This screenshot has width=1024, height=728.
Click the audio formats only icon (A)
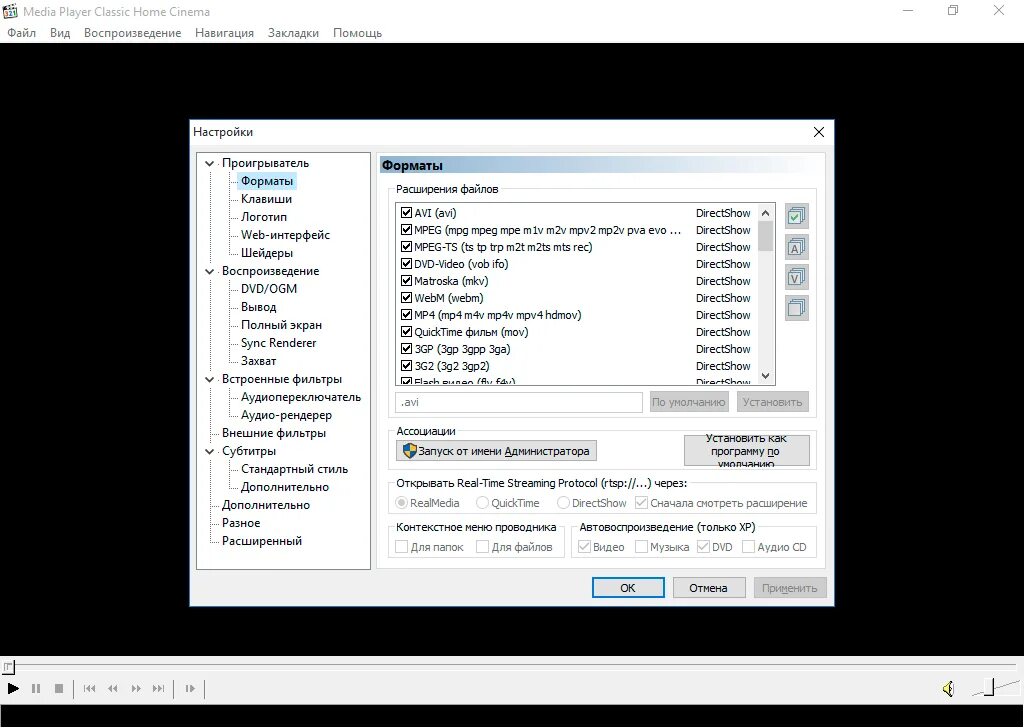[796, 247]
